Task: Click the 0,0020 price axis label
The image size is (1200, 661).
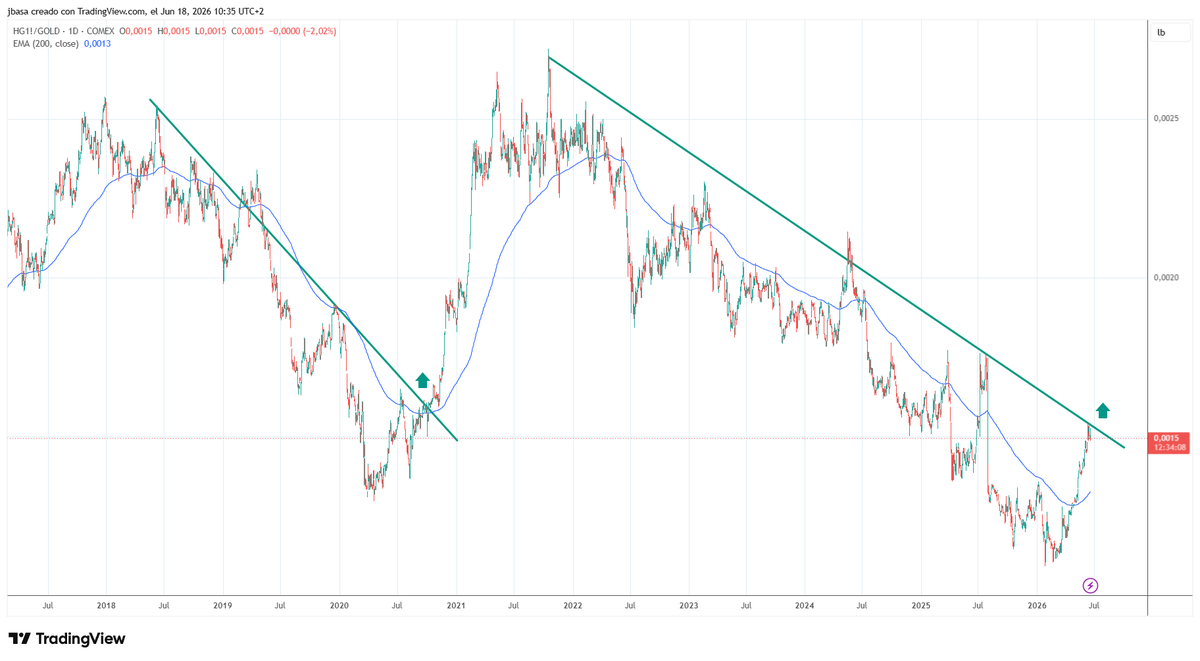Action: click(x=1167, y=278)
